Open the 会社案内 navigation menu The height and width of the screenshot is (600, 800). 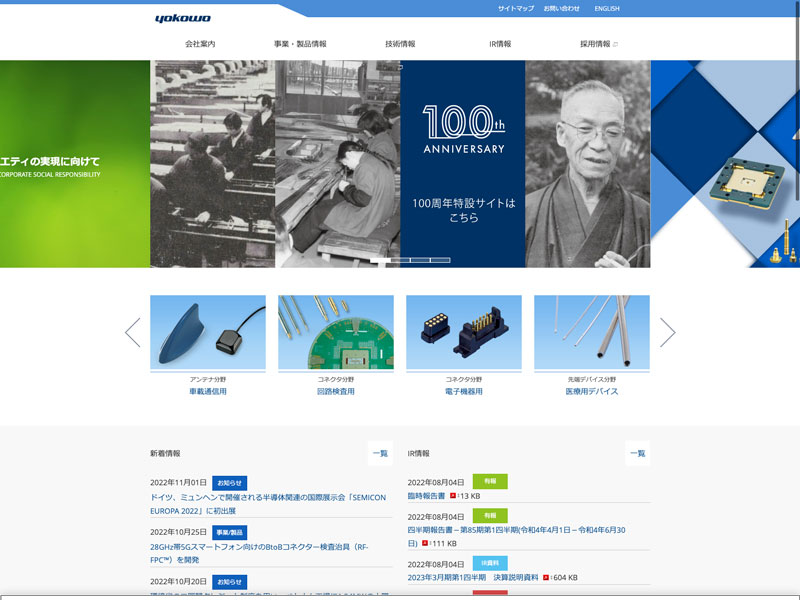(x=200, y=44)
